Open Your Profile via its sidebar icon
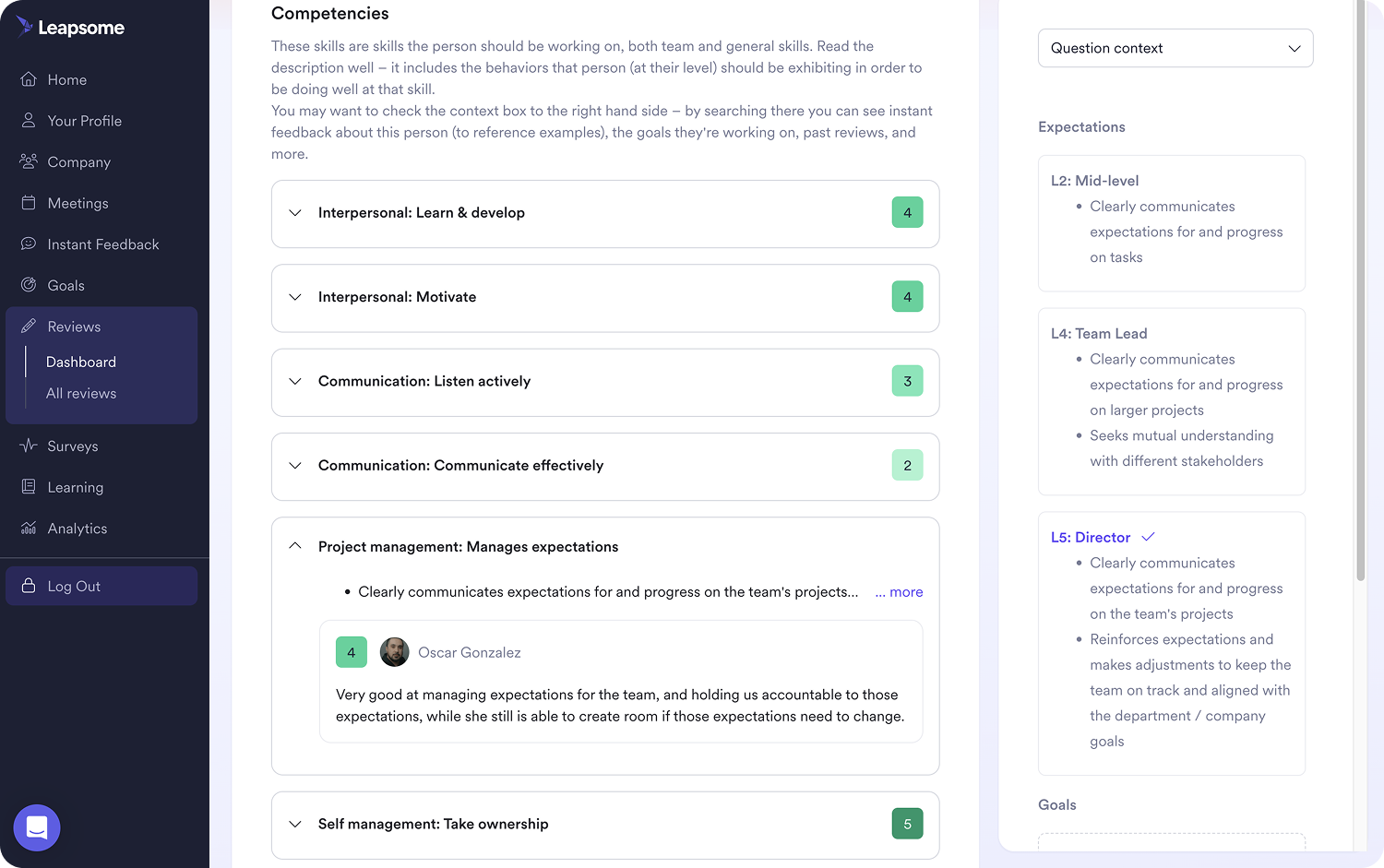Screen dimensions: 1384x868 tap(29, 121)
